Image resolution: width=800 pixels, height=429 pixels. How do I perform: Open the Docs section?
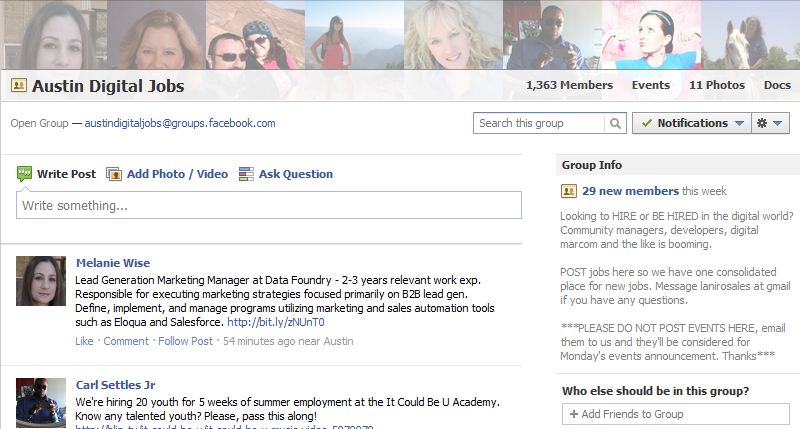[777, 86]
